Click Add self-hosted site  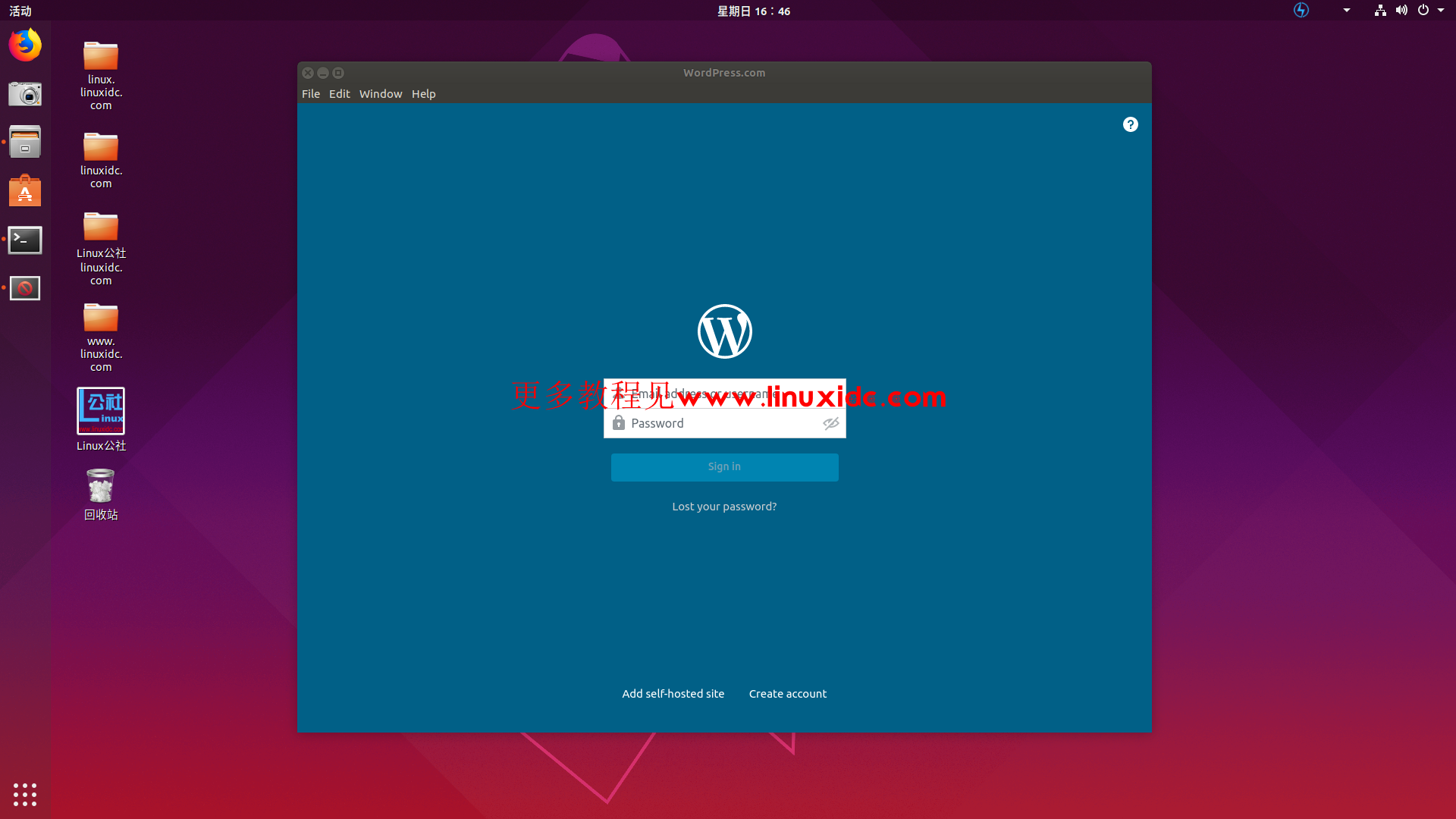point(673,693)
